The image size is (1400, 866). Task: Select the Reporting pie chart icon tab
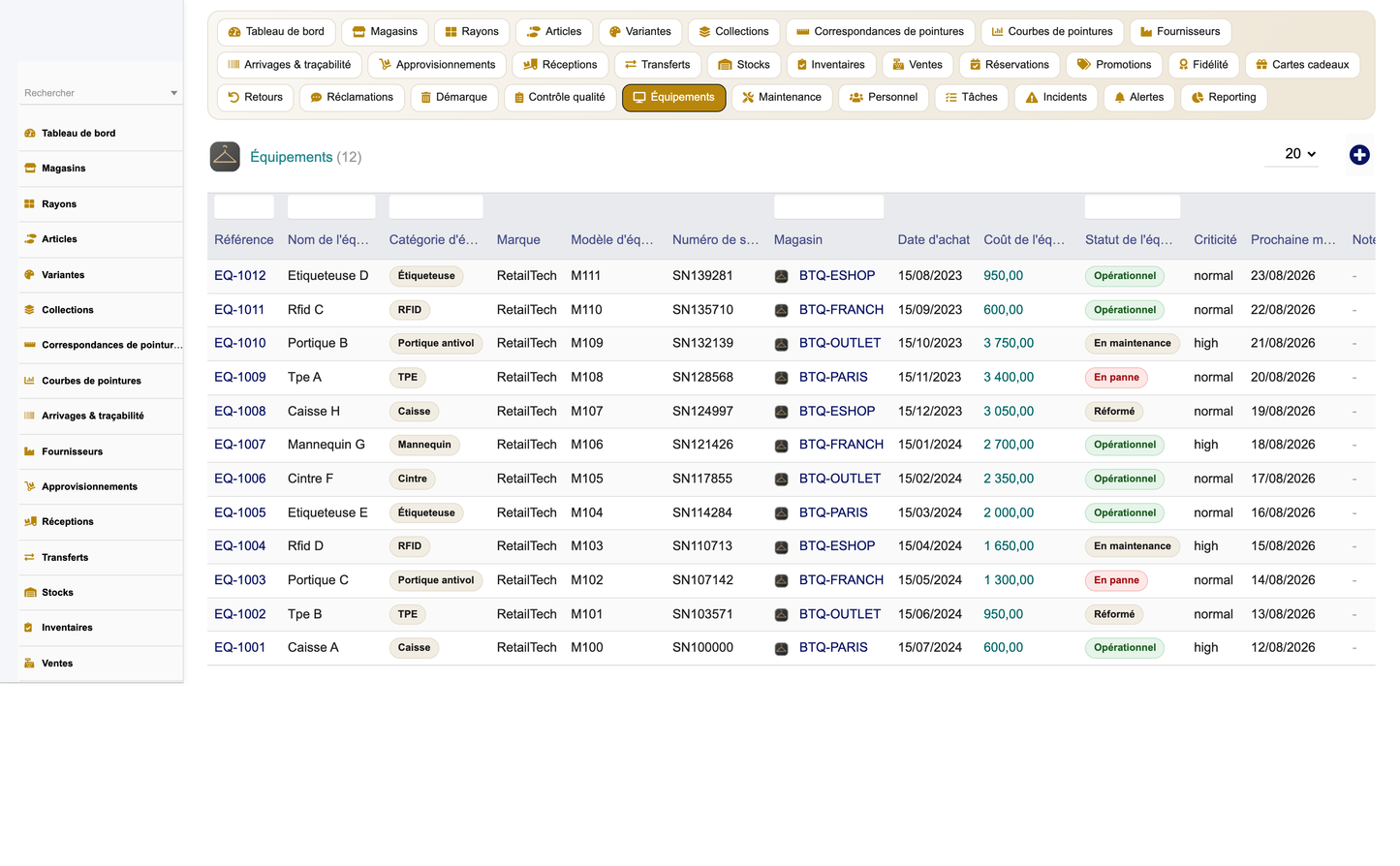point(1198,98)
